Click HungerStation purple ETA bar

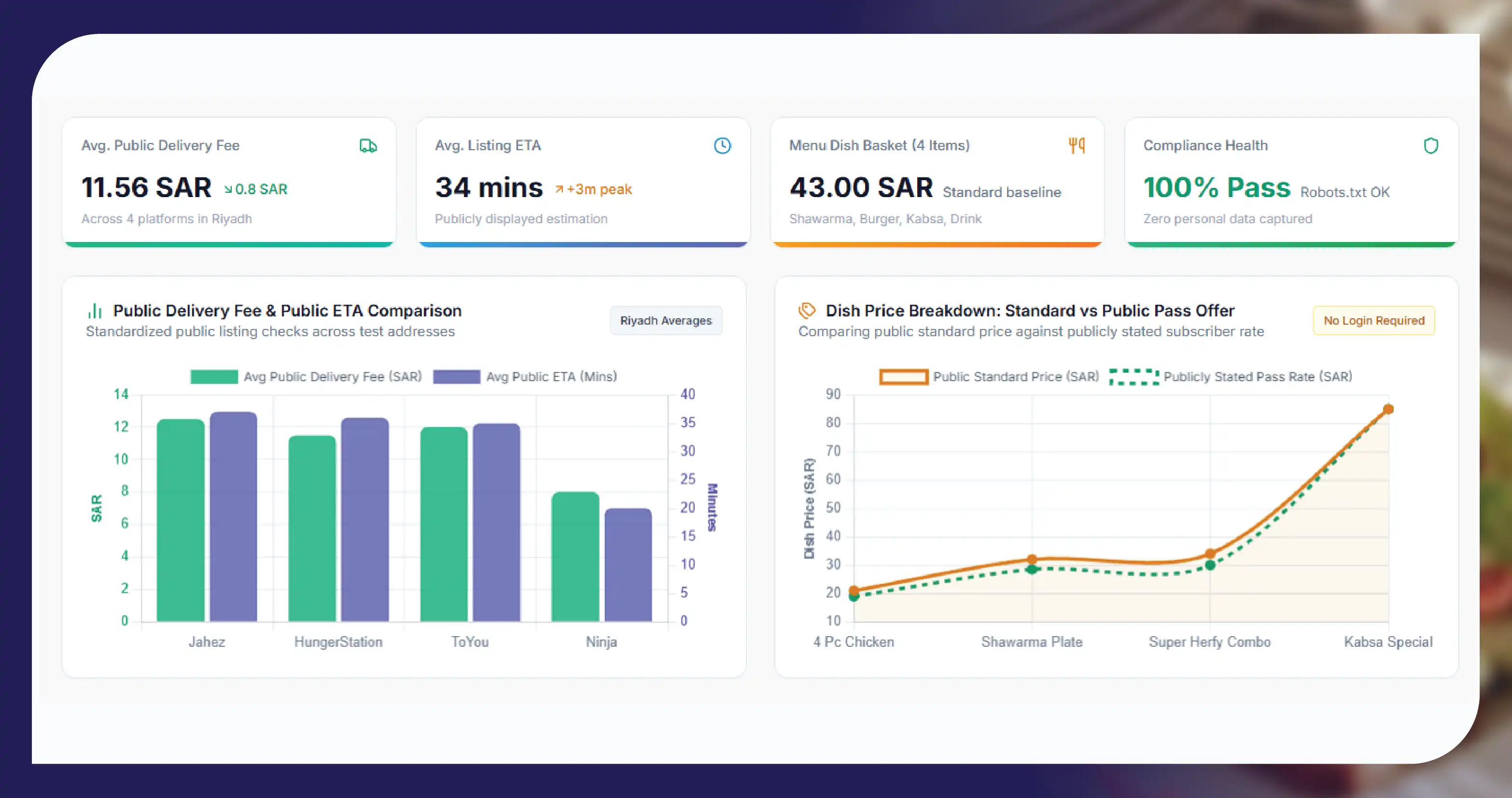click(365, 519)
